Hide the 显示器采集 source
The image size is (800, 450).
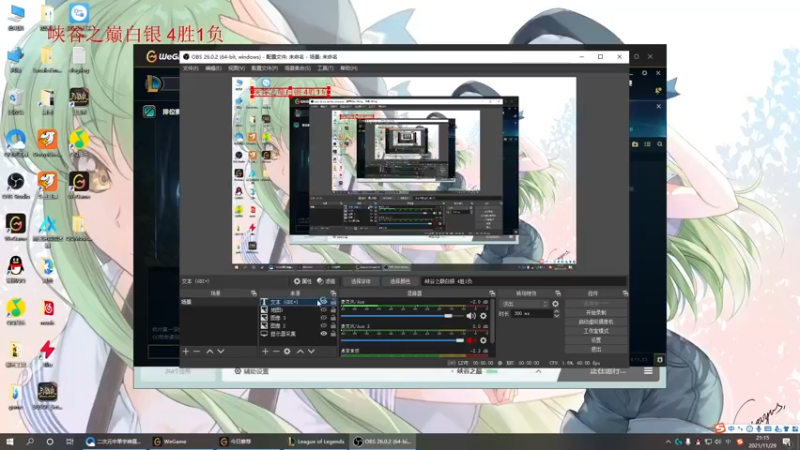[x=323, y=334]
